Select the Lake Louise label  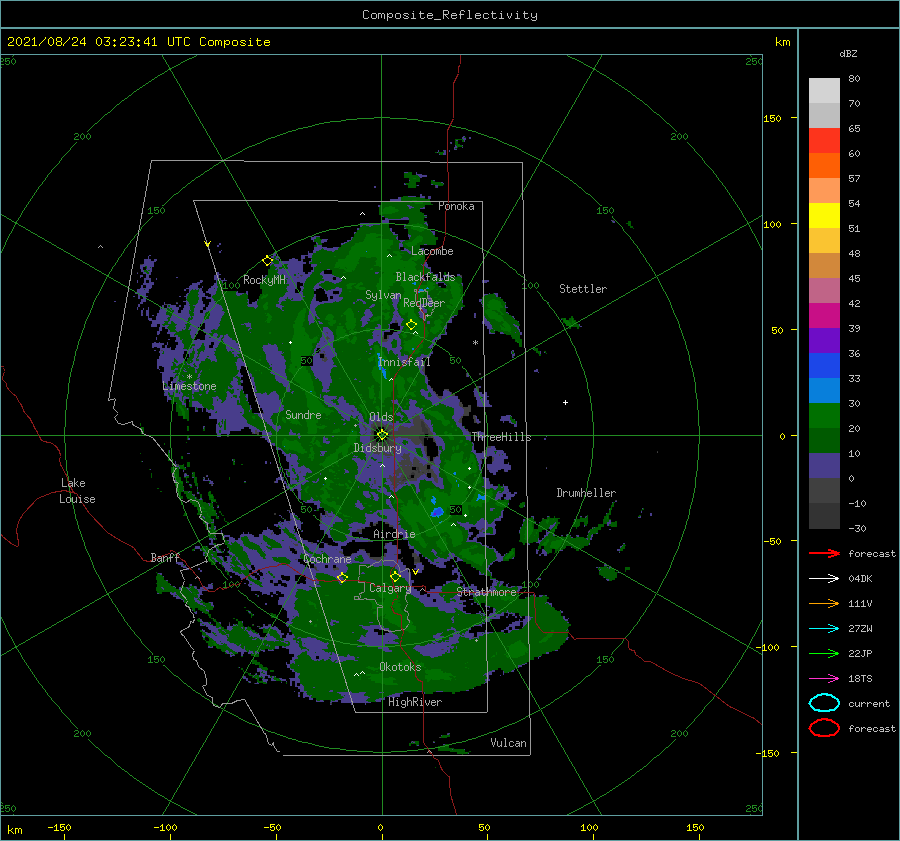77,491
